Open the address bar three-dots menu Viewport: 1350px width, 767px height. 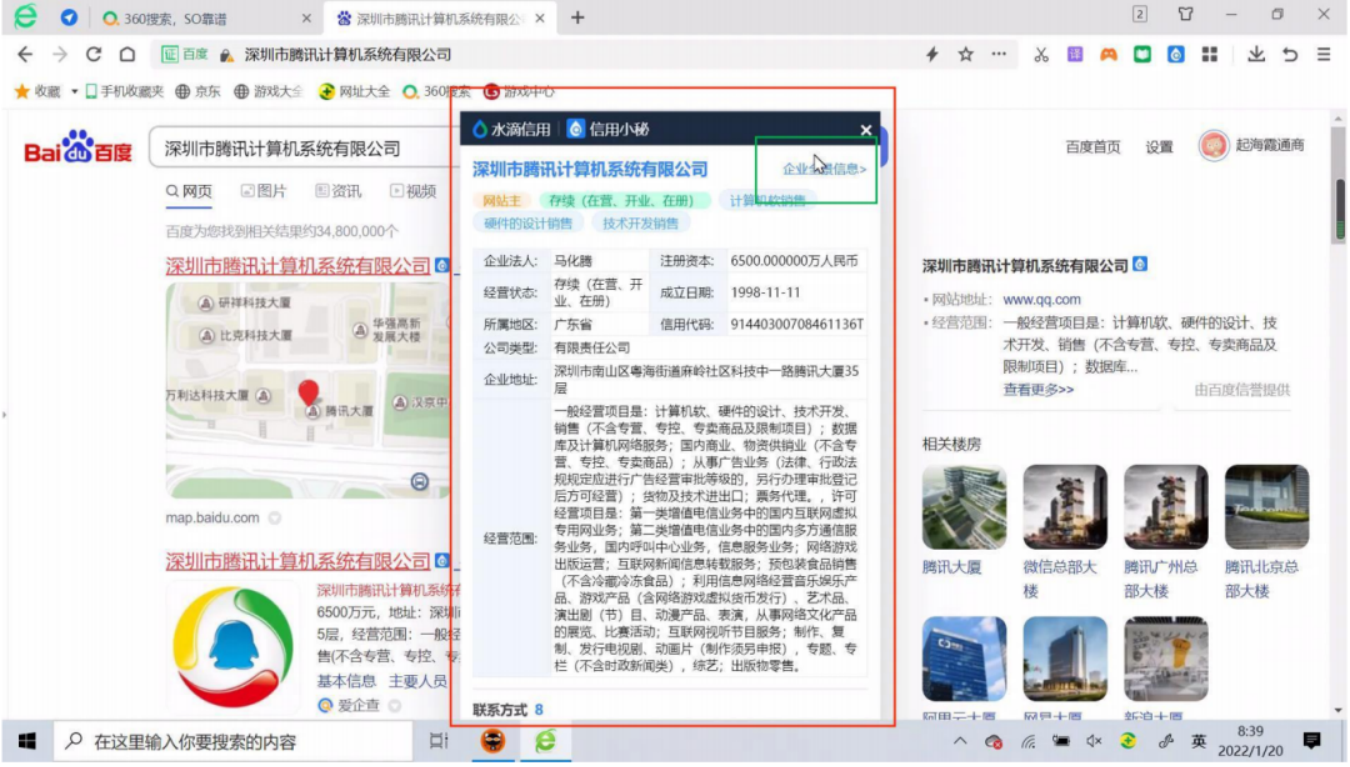[999, 55]
